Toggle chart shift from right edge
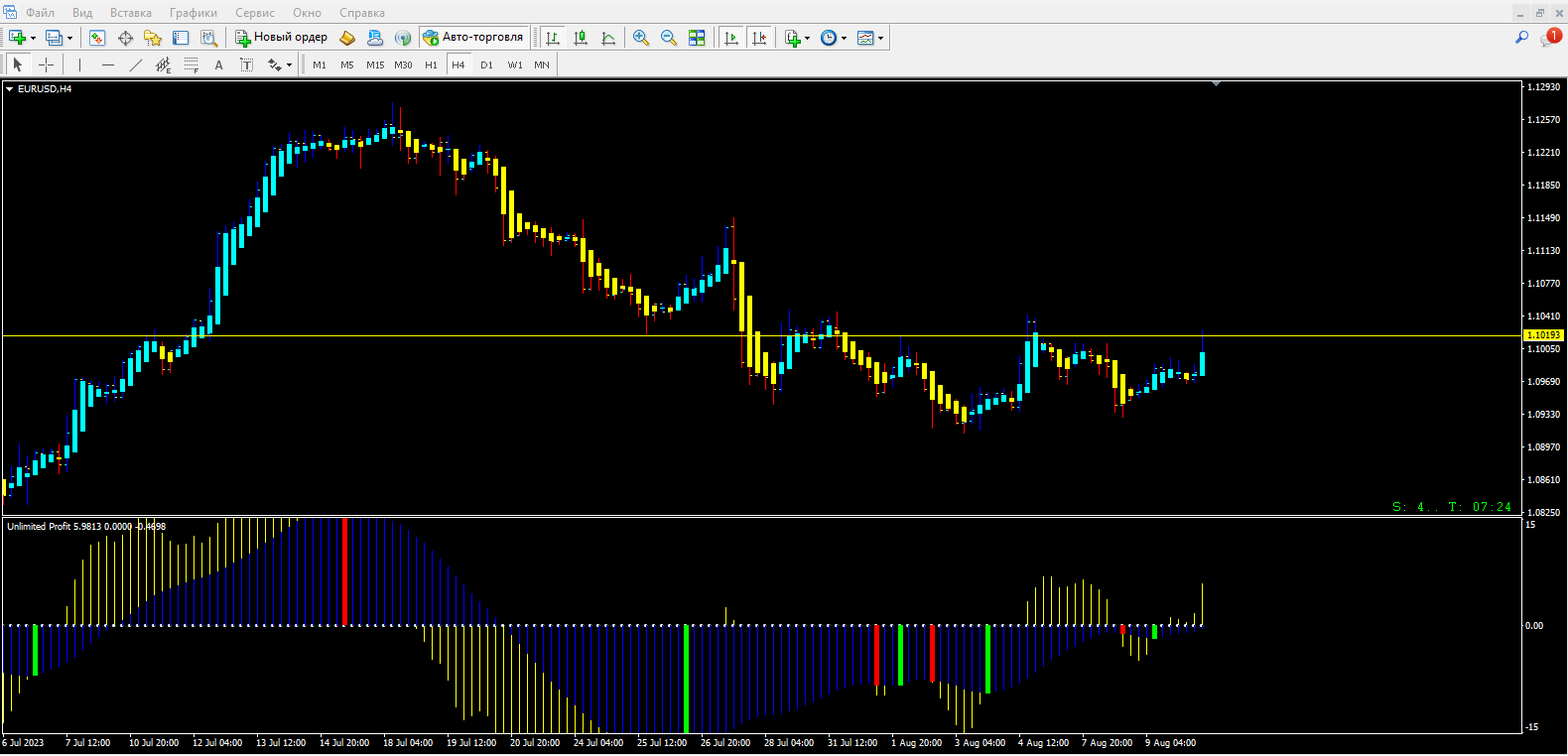The width and height of the screenshot is (1568, 756). (759, 38)
